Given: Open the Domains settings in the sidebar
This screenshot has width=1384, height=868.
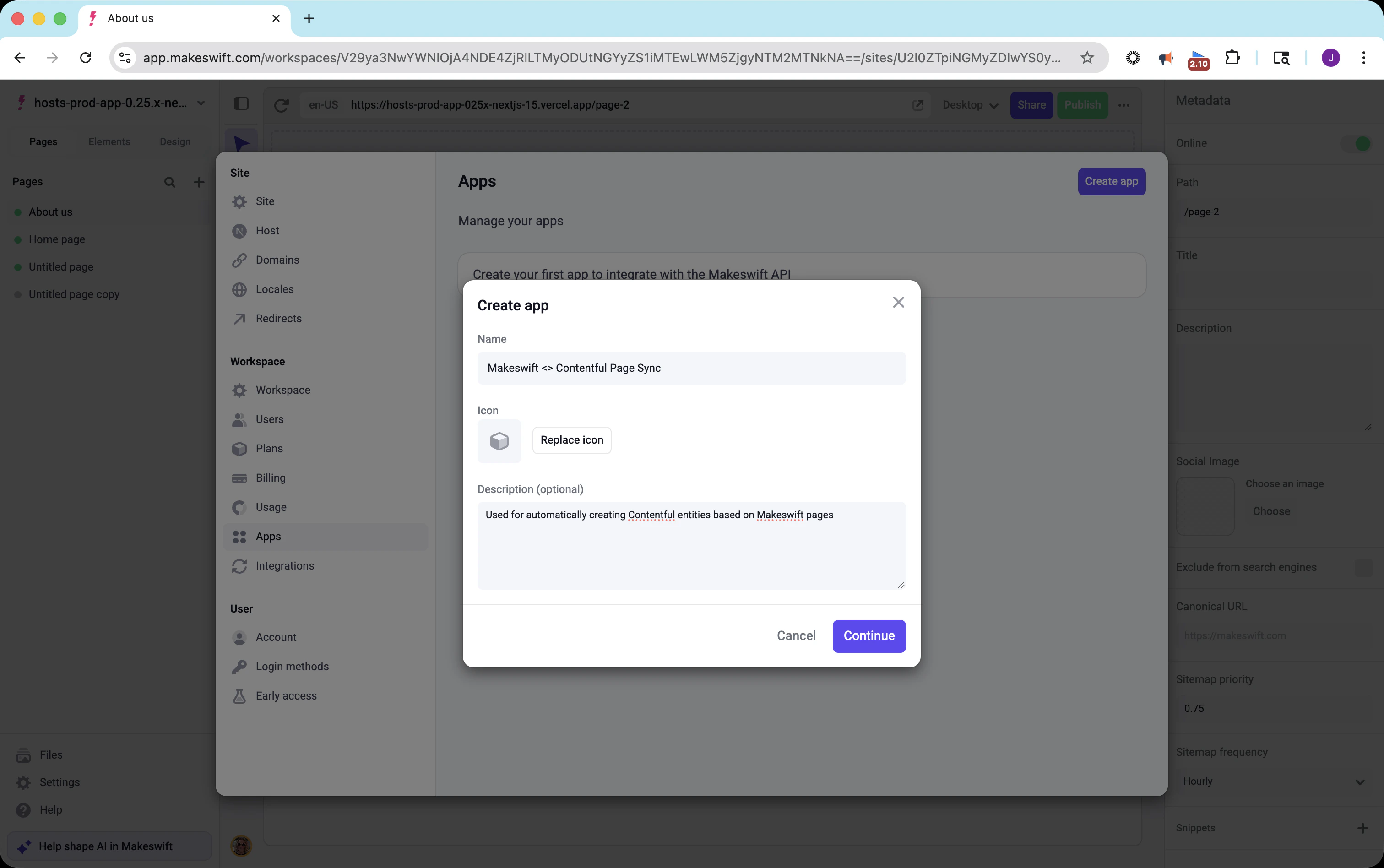Looking at the screenshot, I should pyautogui.click(x=277, y=260).
